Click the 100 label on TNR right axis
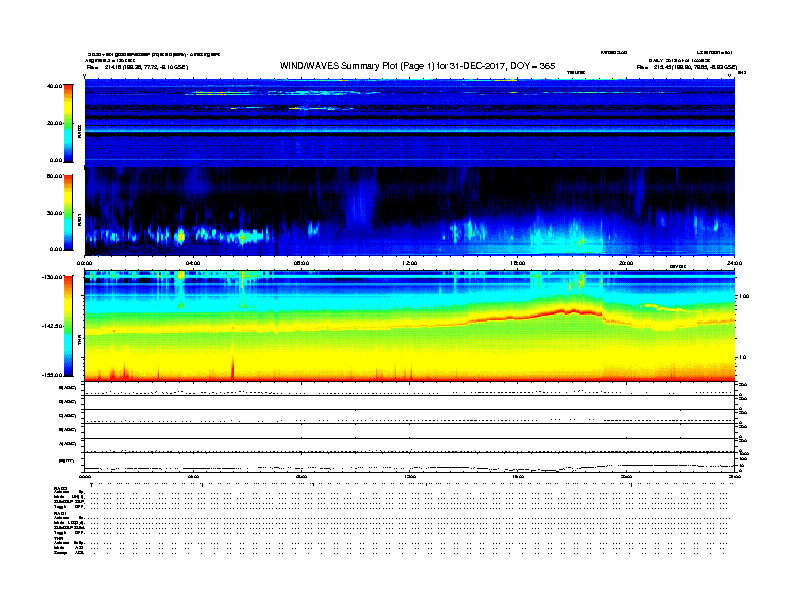The height and width of the screenshot is (612, 792). tap(744, 296)
